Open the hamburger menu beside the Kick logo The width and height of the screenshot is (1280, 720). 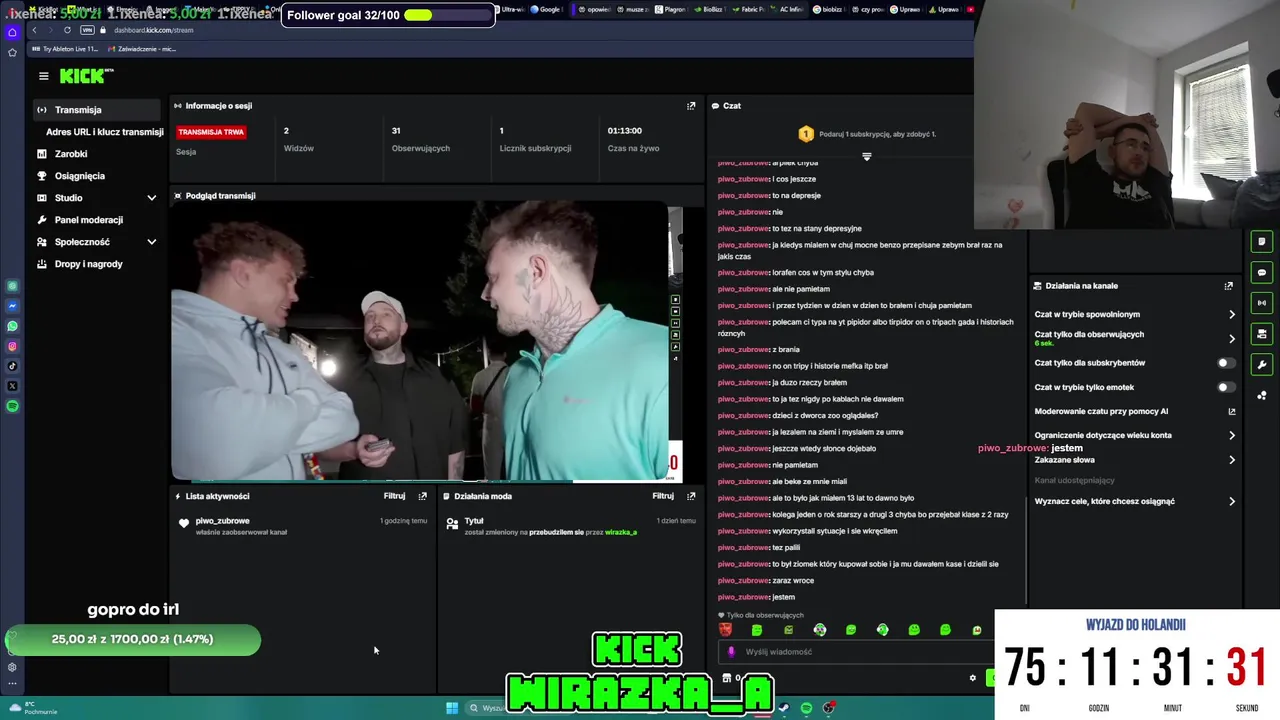43,76
